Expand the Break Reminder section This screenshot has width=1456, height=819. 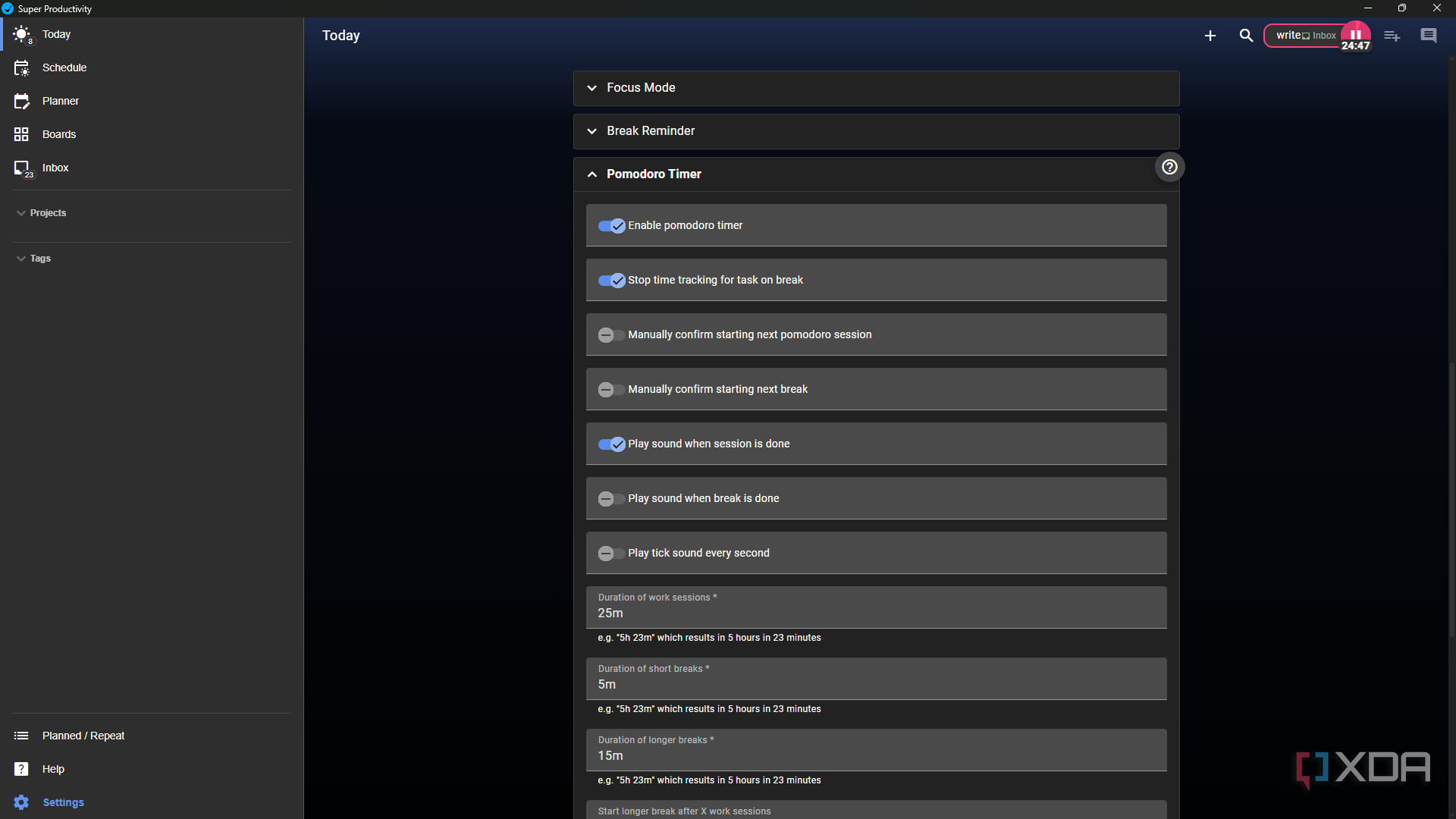click(x=876, y=131)
